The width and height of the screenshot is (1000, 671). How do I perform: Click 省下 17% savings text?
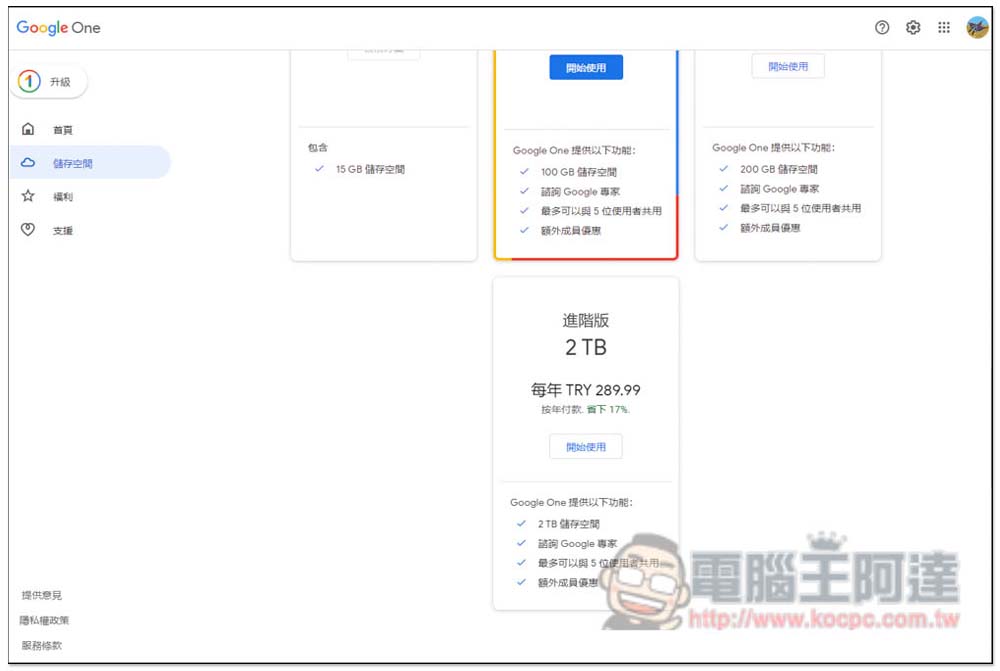pyautogui.click(x=608, y=409)
